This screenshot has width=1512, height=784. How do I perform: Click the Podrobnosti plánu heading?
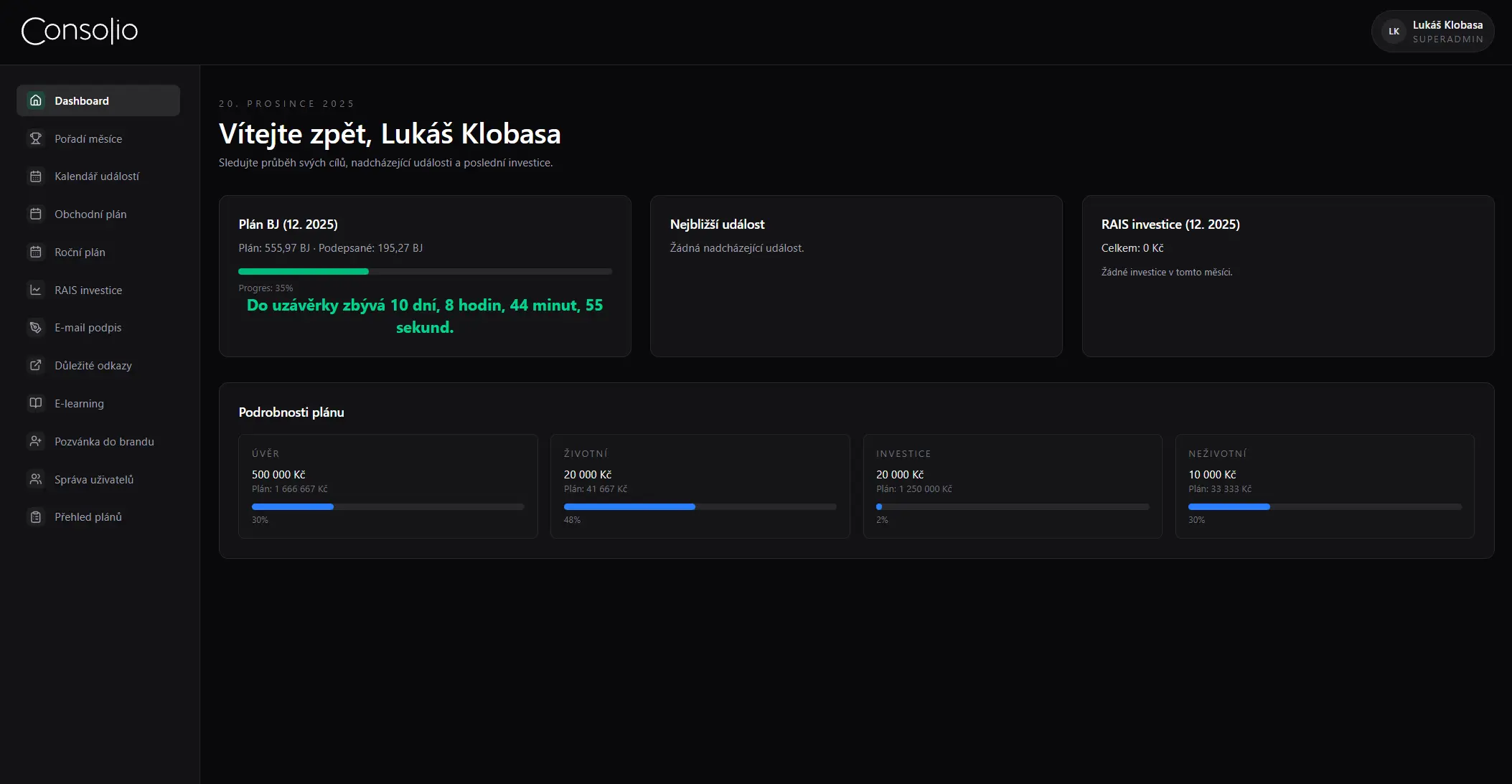click(x=291, y=412)
